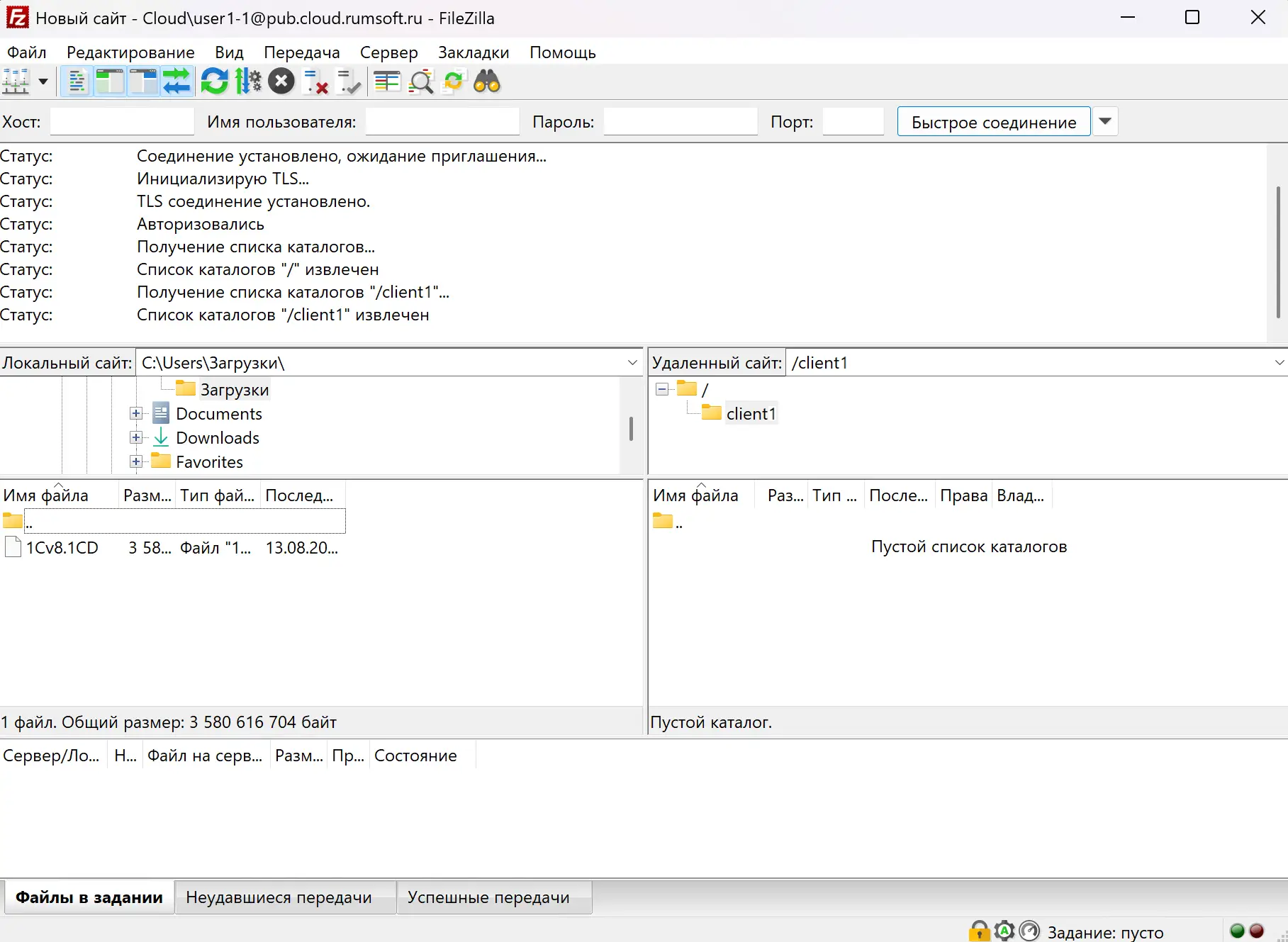The image size is (1288, 942).
Task: Switch to Файлы в задании tab
Action: coord(89,897)
